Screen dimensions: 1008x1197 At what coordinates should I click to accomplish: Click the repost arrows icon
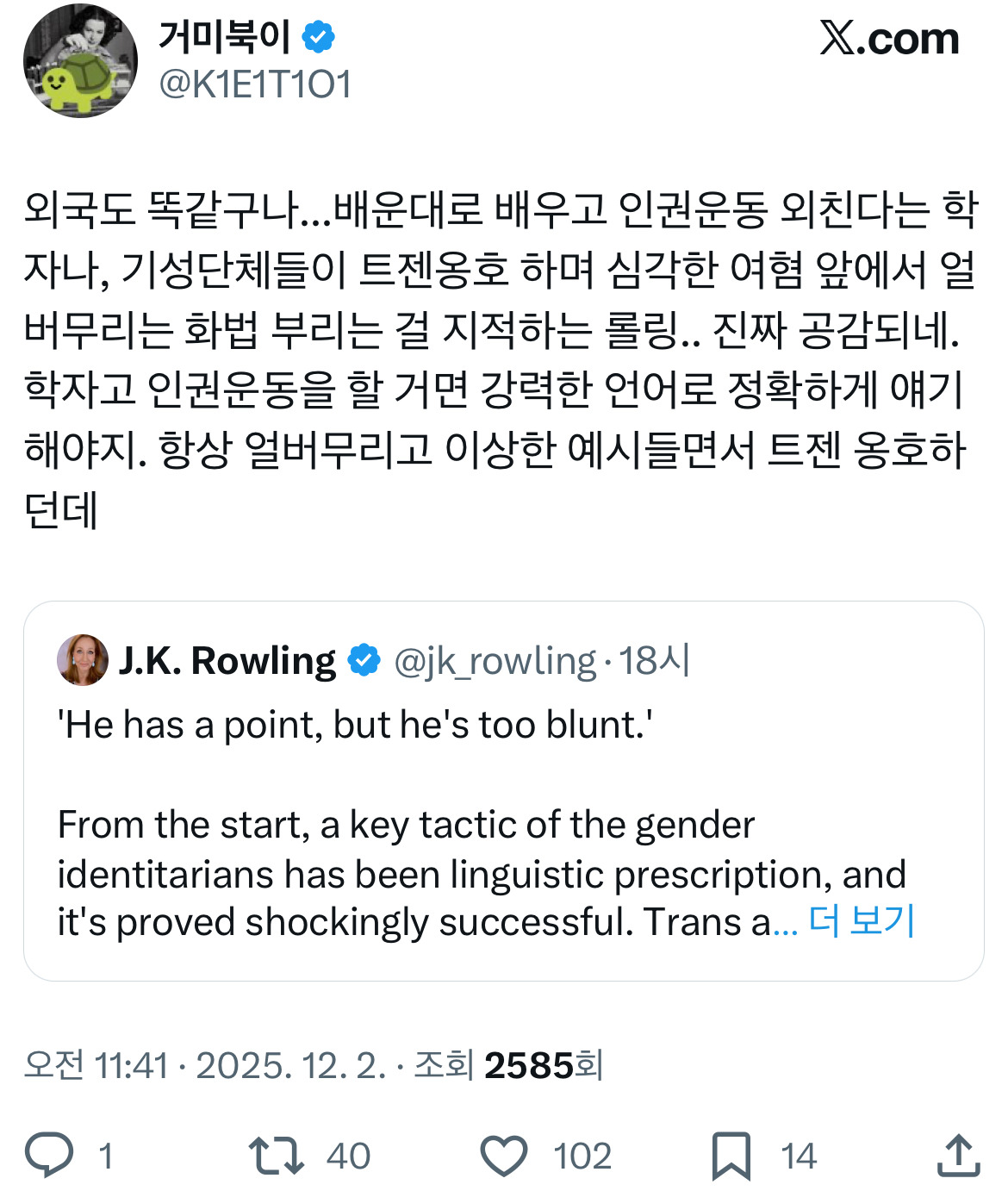(x=276, y=1155)
